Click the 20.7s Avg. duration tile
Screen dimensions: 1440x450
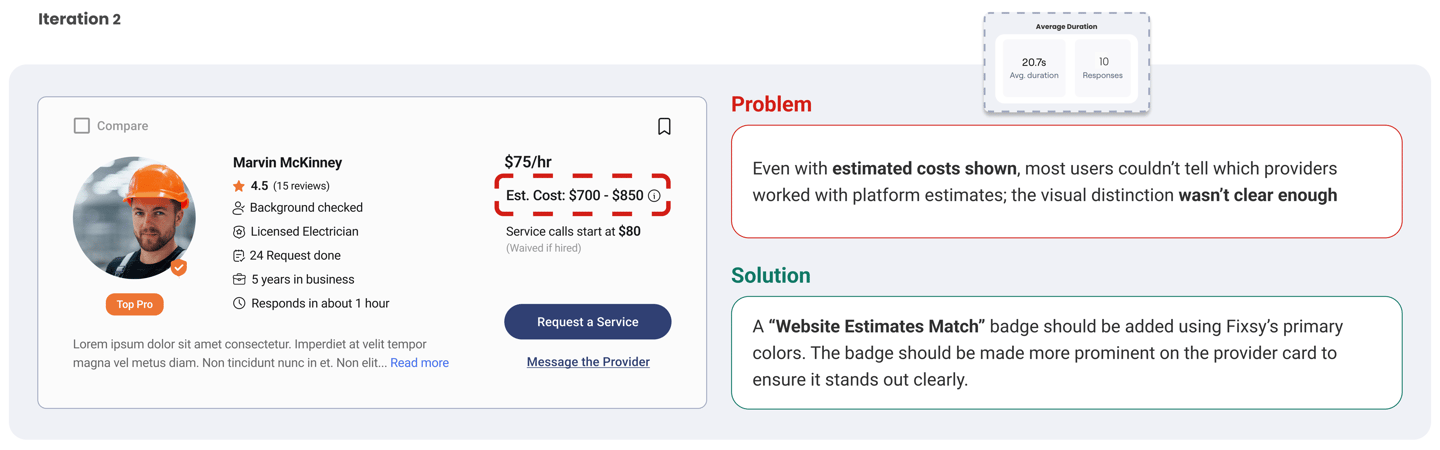(x=1034, y=67)
